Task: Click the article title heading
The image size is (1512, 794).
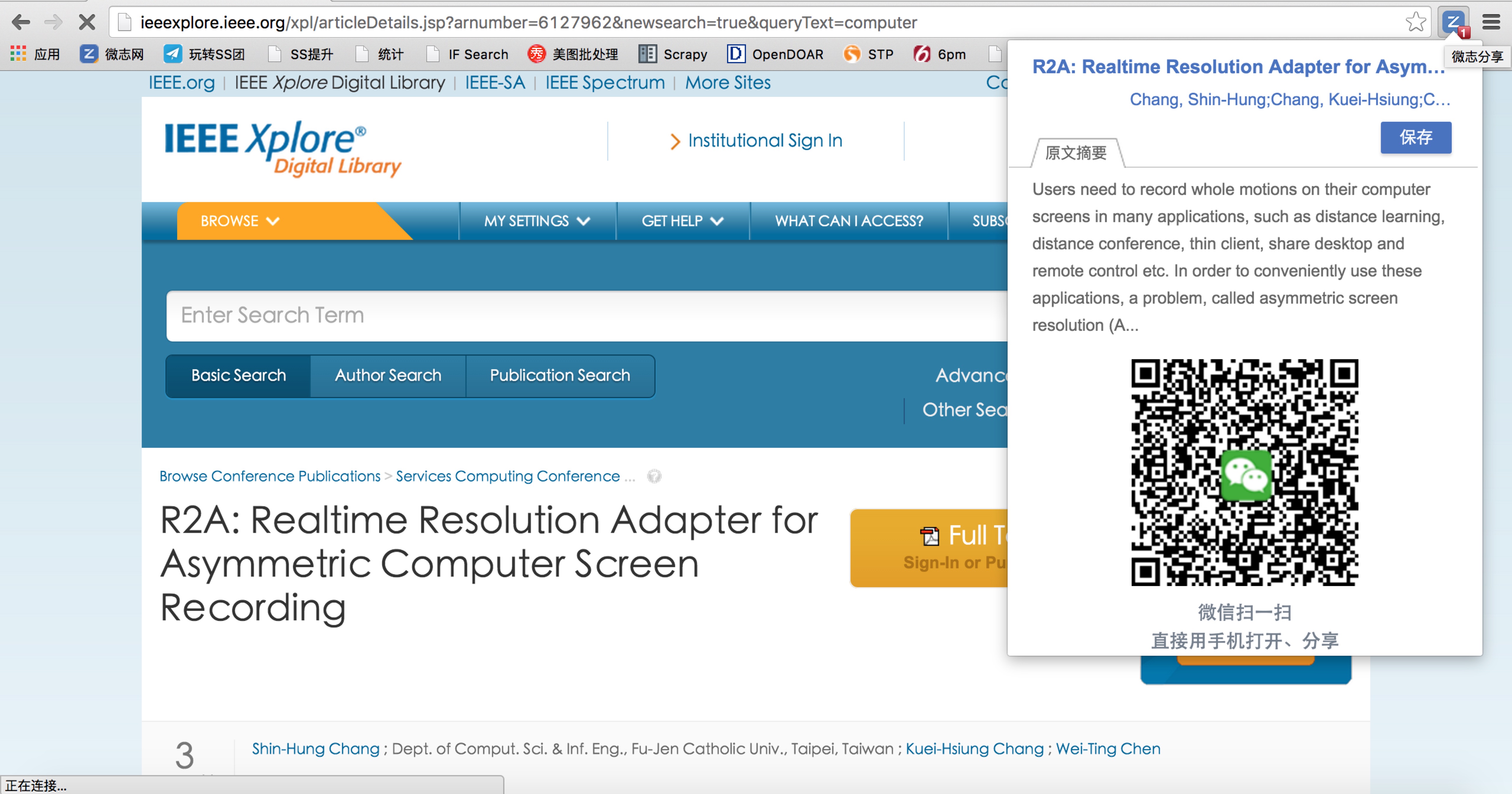Action: 488,563
